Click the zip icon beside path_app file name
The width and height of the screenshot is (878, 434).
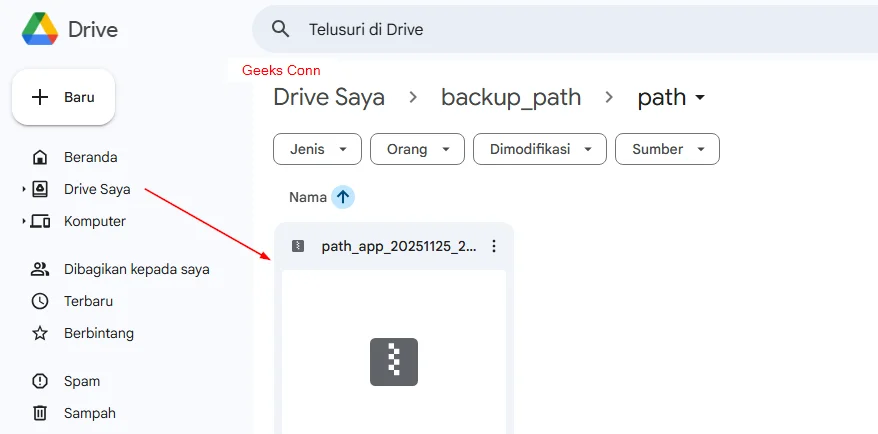[298, 246]
